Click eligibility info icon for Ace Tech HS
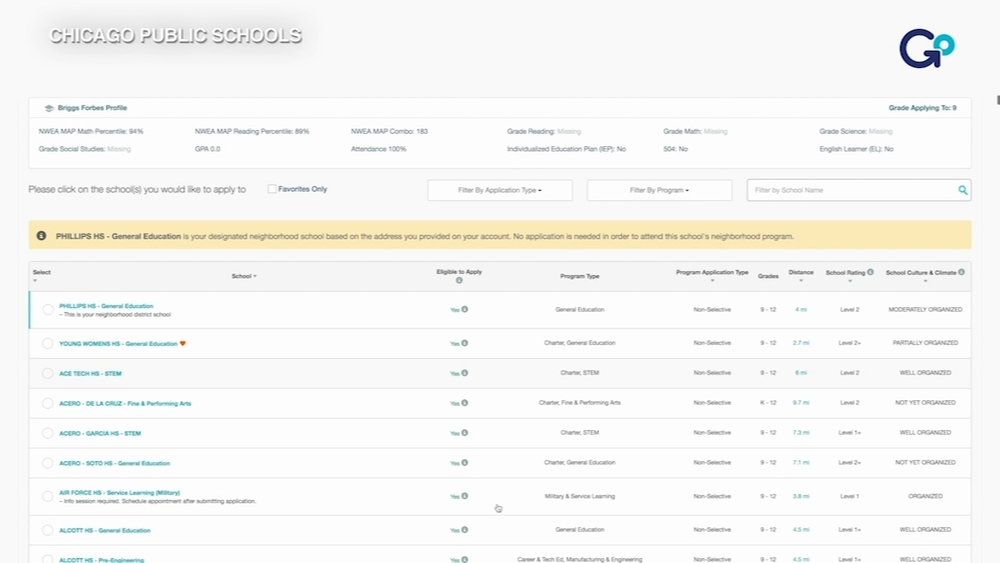 point(465,373)
